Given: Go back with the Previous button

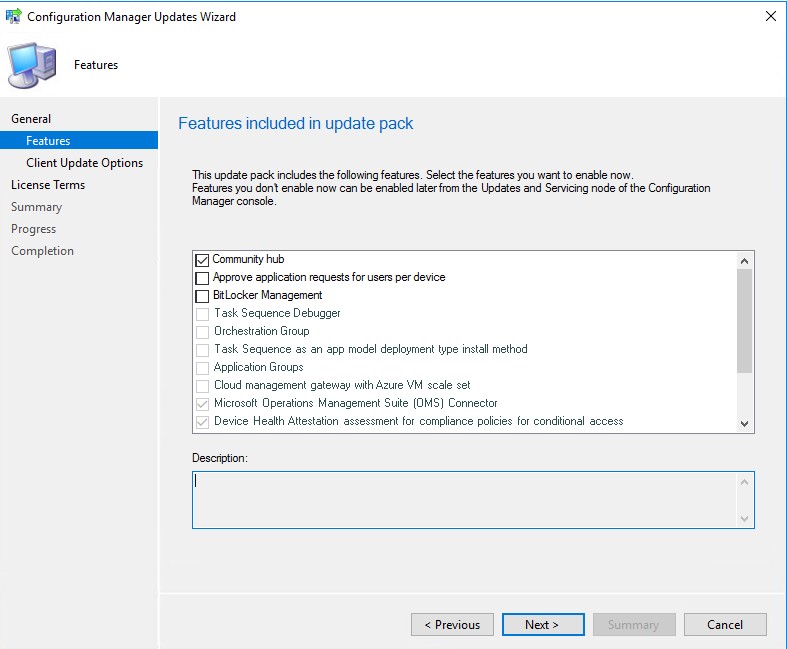Looking at the screenshot, I should [x=452, y=625].
